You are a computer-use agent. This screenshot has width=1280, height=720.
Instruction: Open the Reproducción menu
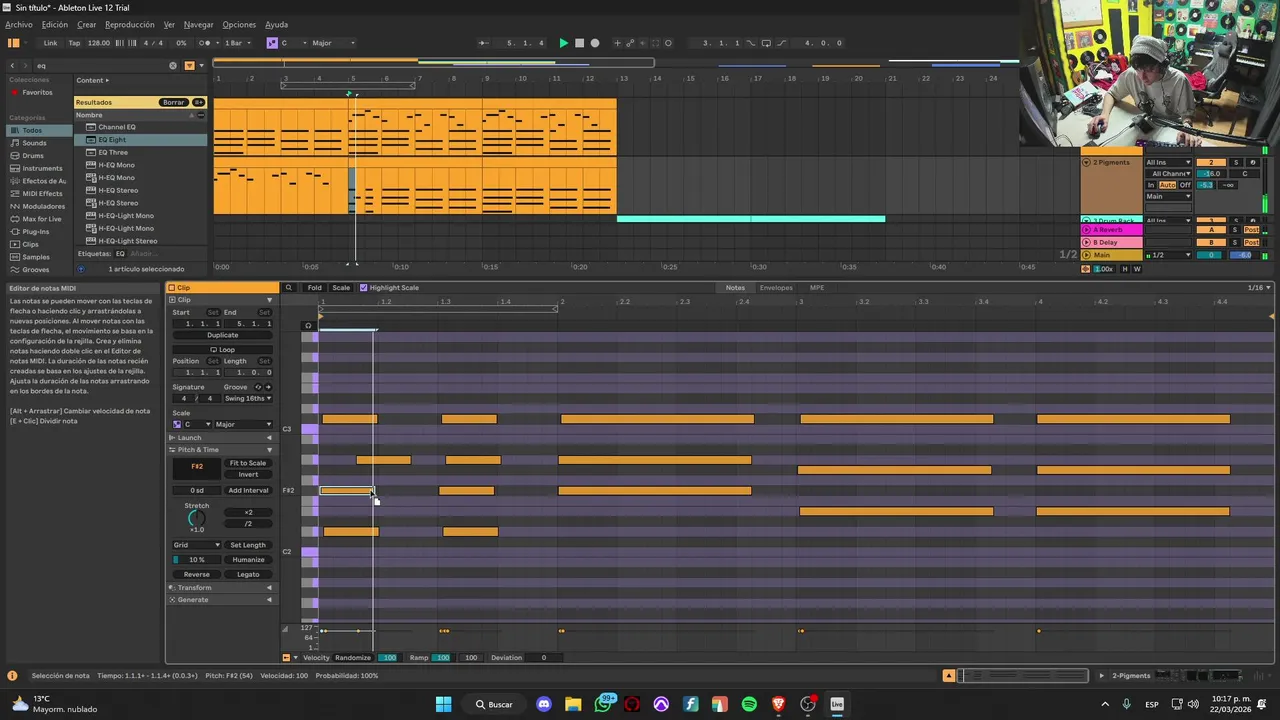click(130, 24)
